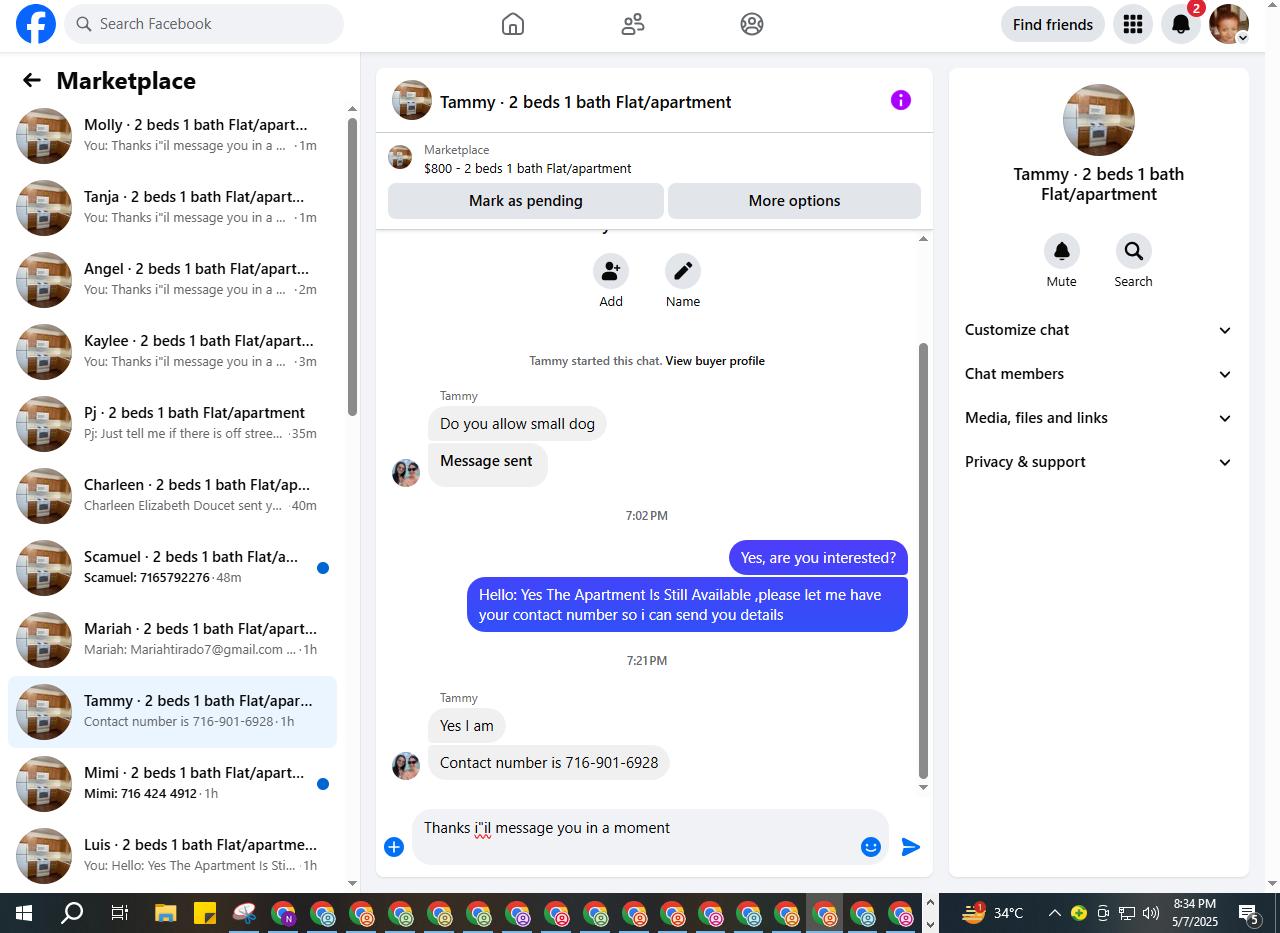Edit chat name with pencil icon
The height and width of the screenshot is (933, 1280).
[x=683, y=271]
